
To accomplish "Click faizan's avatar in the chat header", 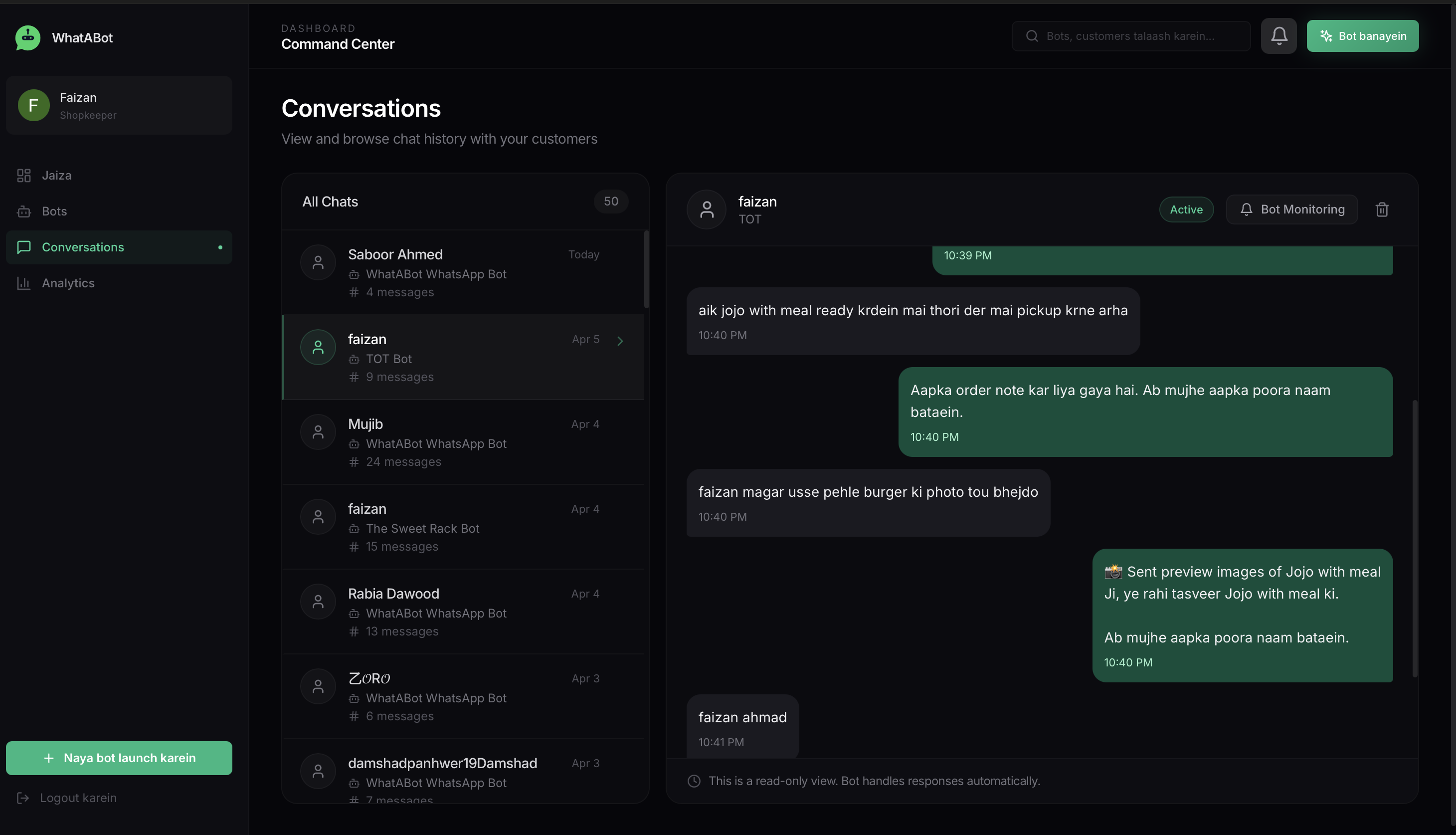I will coord(706,210).
